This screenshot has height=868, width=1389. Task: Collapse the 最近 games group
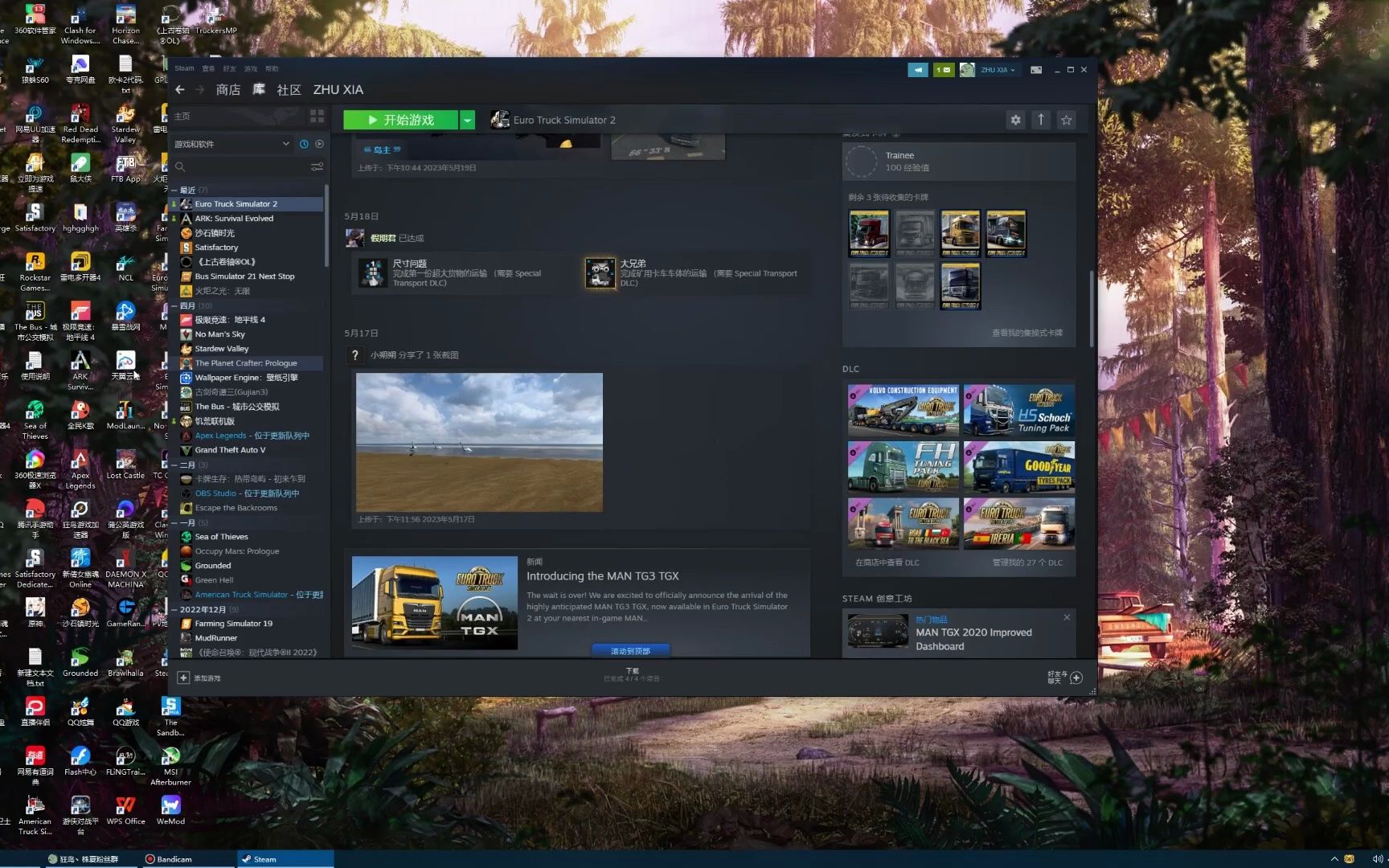point(174,190)
